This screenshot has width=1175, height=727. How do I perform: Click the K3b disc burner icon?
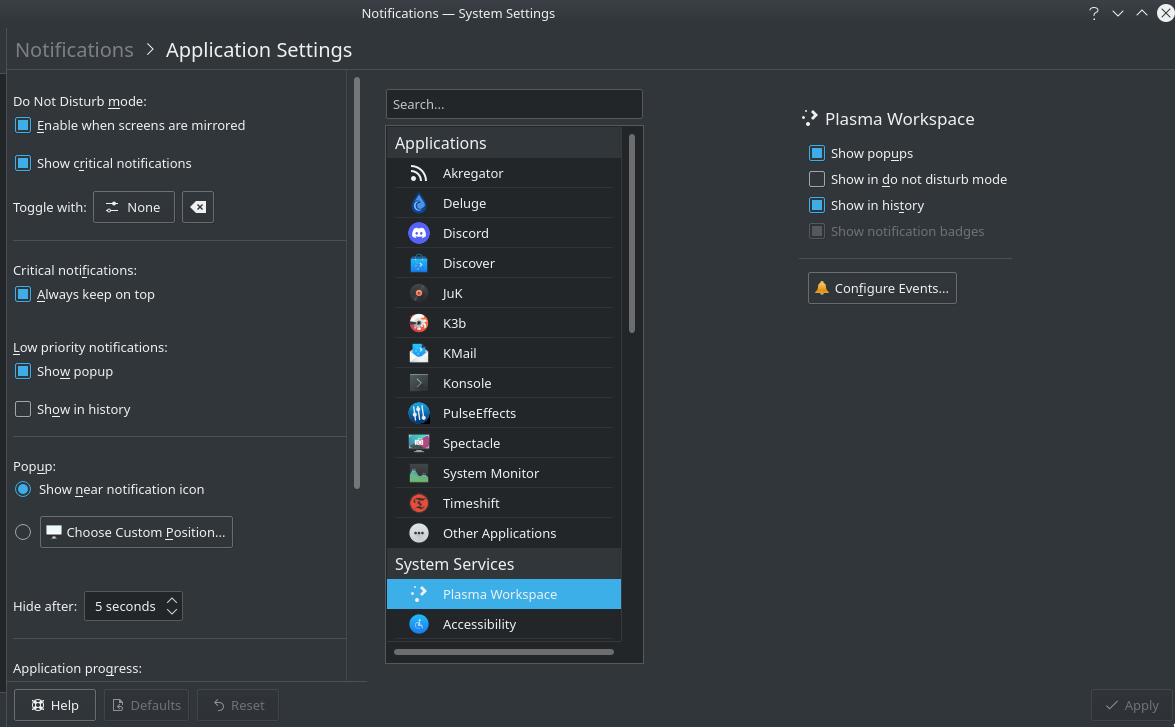click(x=419, y=323)
